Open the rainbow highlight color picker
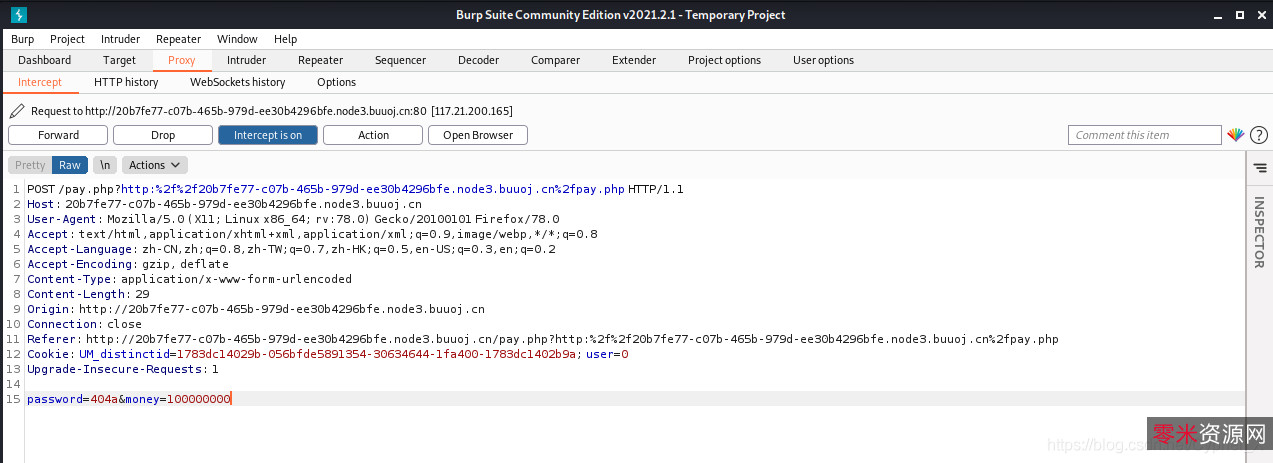Image resolution: width=1273 pixels, height=463 pixels. (x=1236, y=135)
